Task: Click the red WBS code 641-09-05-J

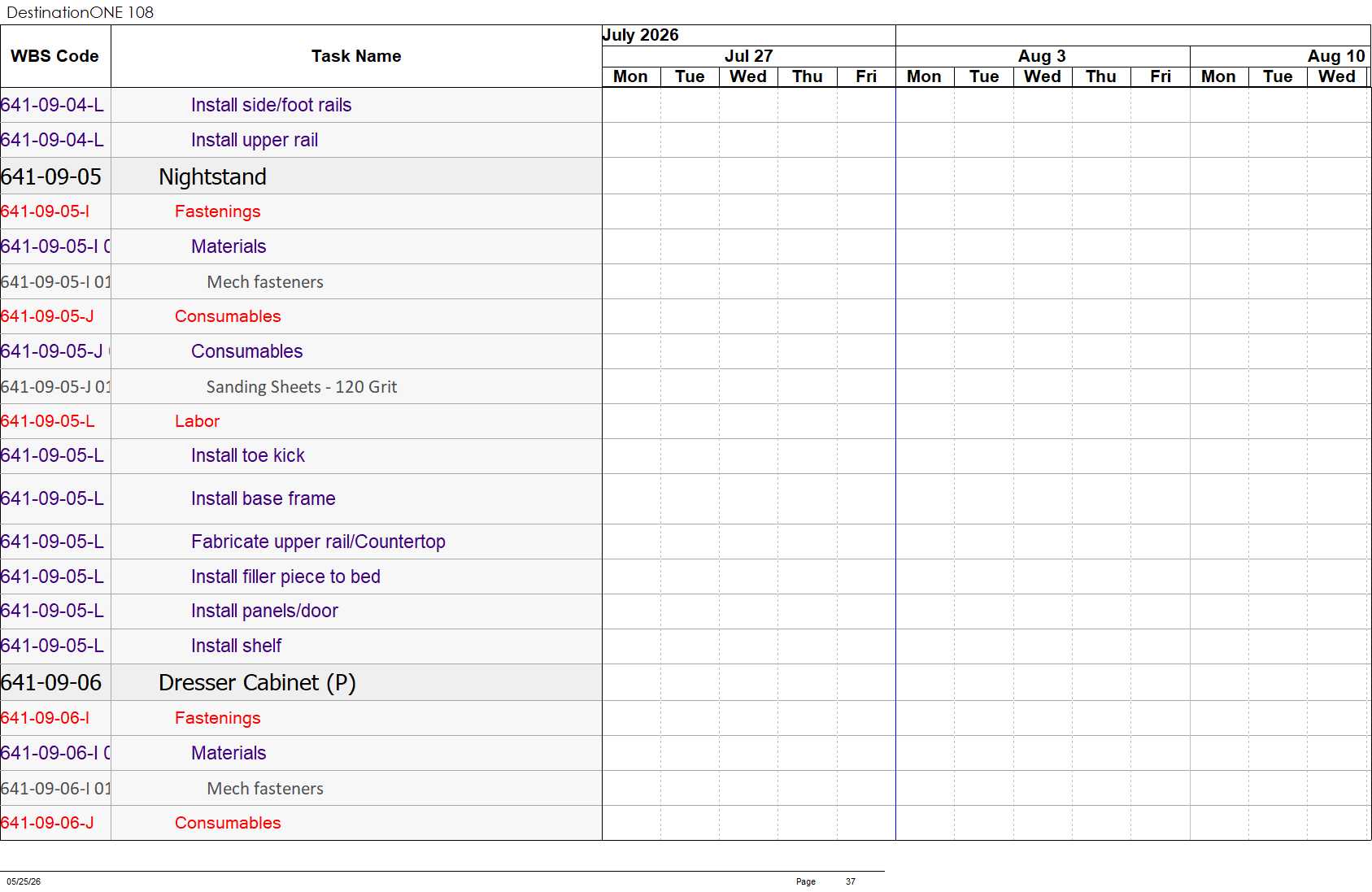Action: pos(47,316)
